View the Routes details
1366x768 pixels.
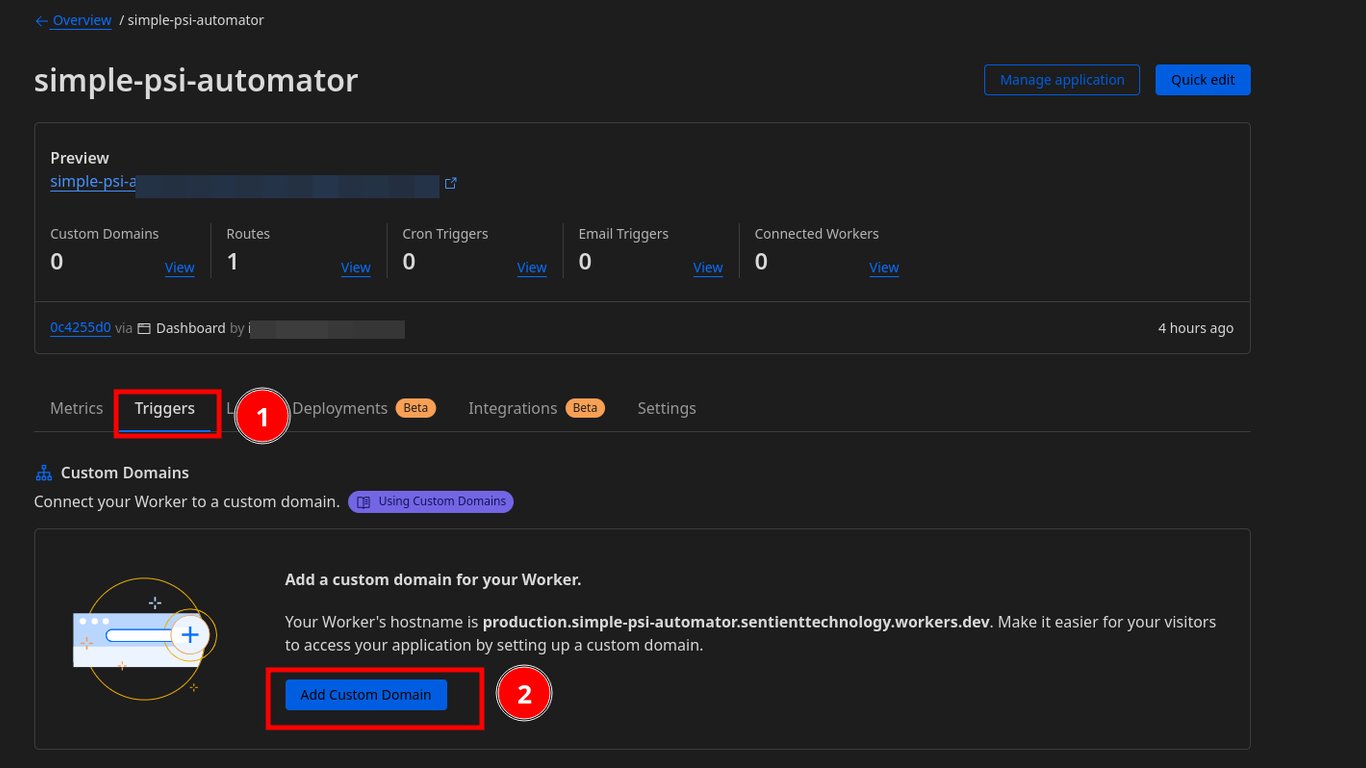pyautogui.click(x=356, y=267)
